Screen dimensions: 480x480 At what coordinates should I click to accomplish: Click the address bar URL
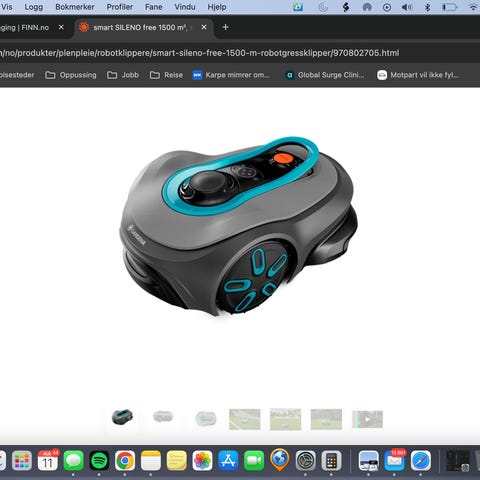pyautogui.click(x=200, y=53)
